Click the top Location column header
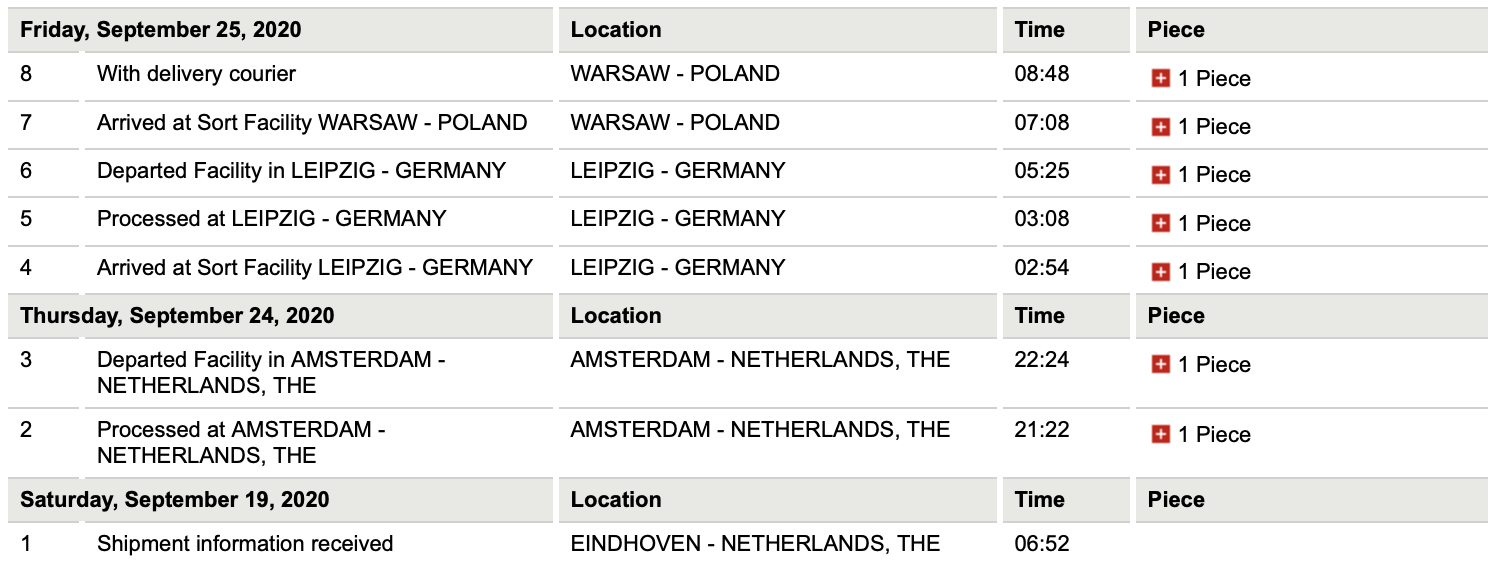The image size is (1496, 576). tap(616, 30)
